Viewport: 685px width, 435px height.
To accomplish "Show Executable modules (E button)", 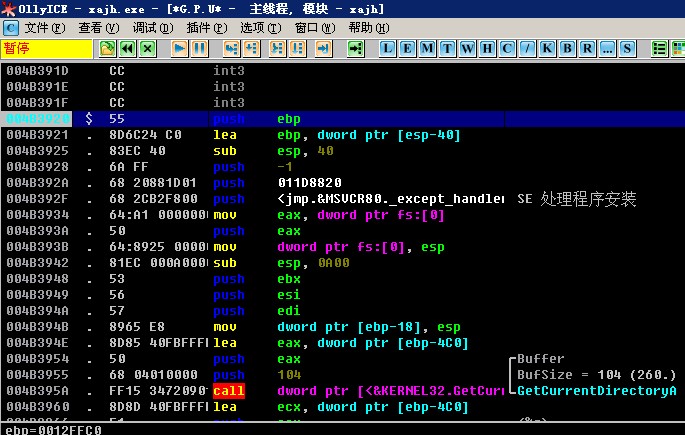I will (408, 48).
